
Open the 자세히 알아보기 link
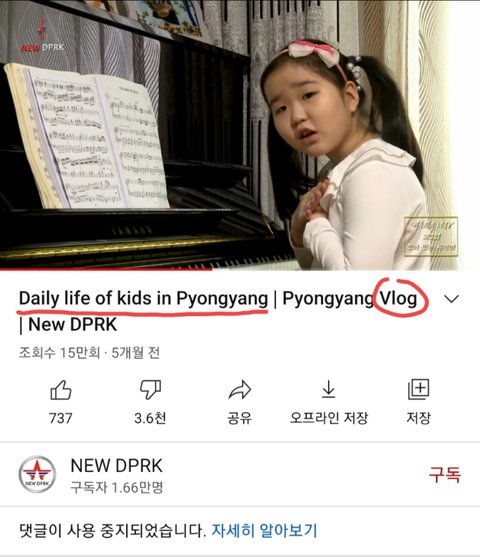pos(264,530)
